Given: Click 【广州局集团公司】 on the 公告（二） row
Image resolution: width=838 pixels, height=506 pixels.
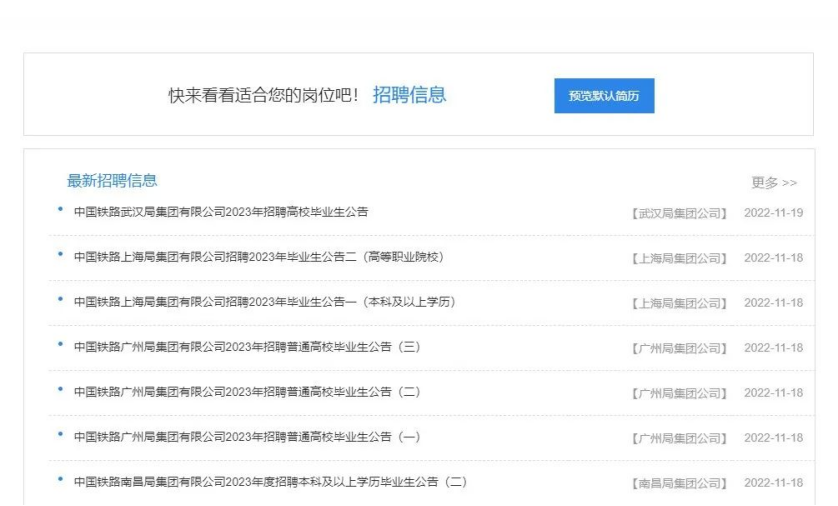Looking at the screenshot, I should click(x=679, y=393).
